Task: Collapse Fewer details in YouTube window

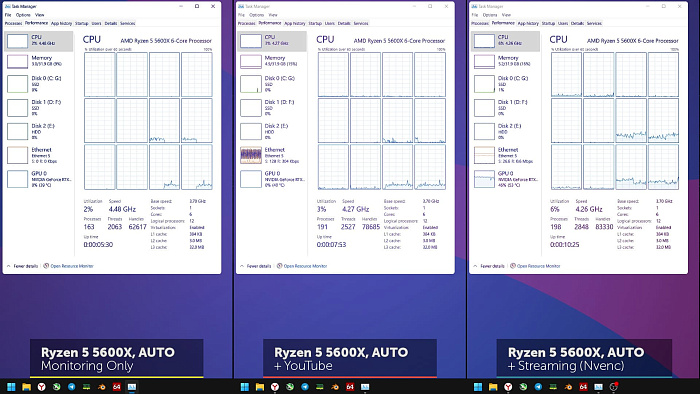Action: [256, 266]
